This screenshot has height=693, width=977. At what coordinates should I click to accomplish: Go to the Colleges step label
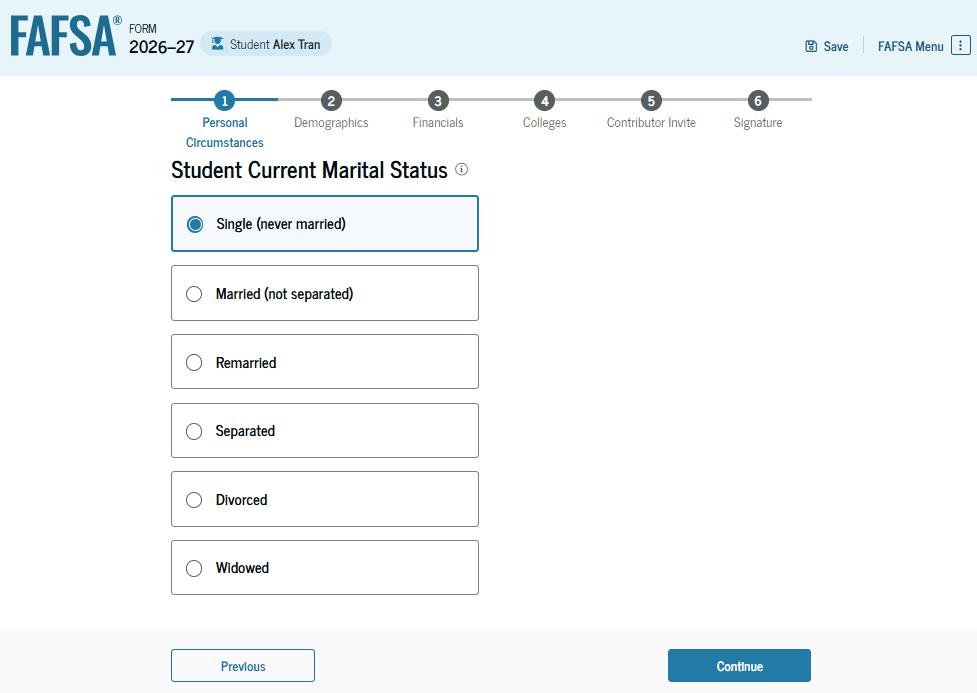[544, 123]
